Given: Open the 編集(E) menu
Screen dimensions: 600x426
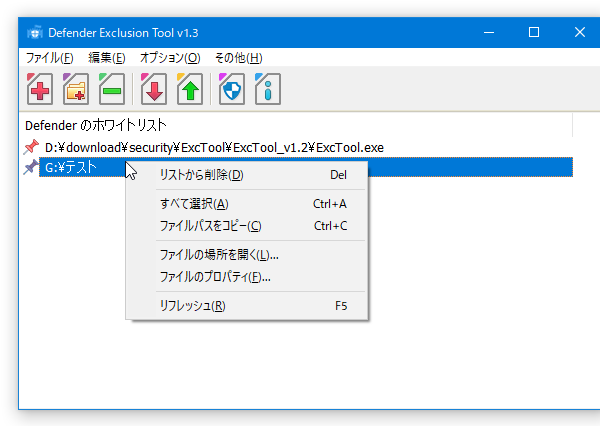Looking at the screenshot, I should point(106,58).
